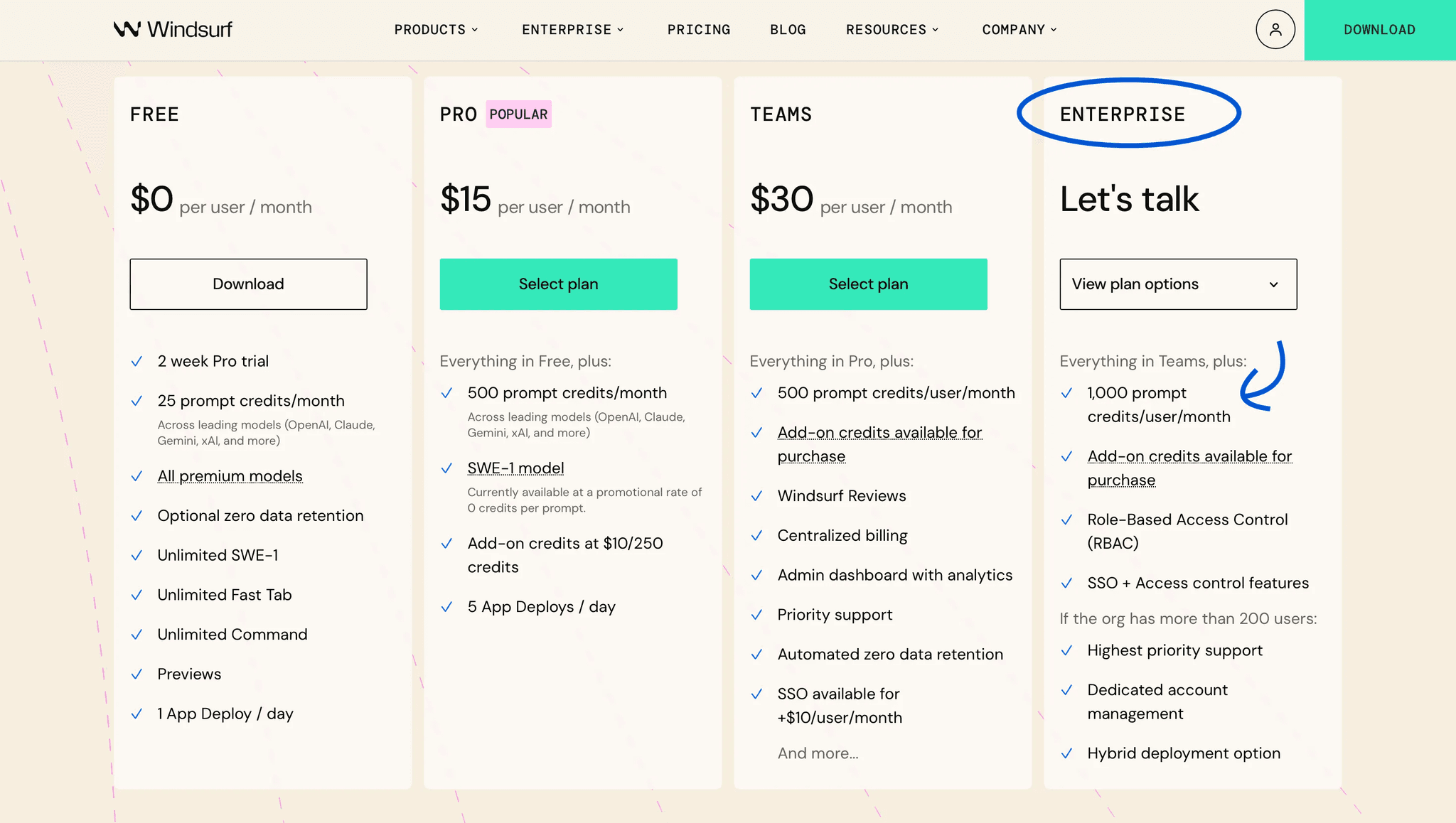Select the Pro plan
The width and height of the screenshot is (1456, 823).
558,284
